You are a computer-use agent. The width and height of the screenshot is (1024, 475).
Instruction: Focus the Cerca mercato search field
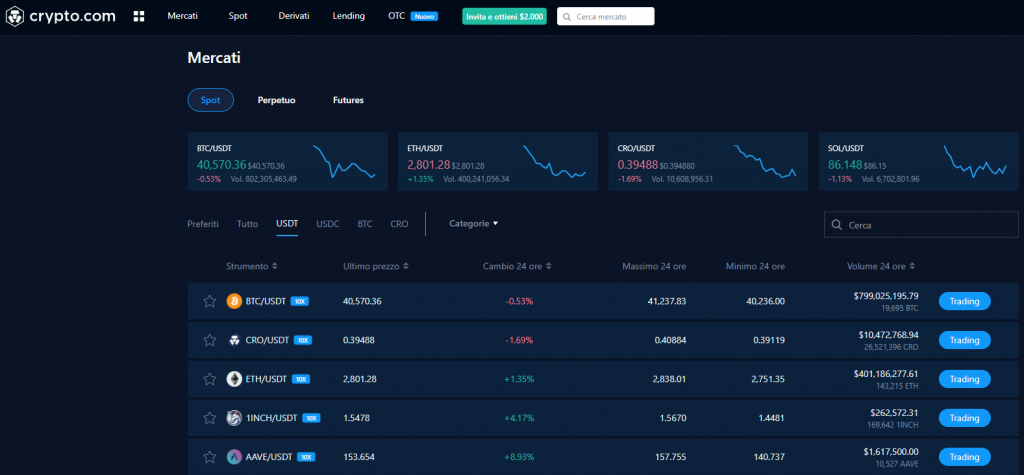pos(605,17)
